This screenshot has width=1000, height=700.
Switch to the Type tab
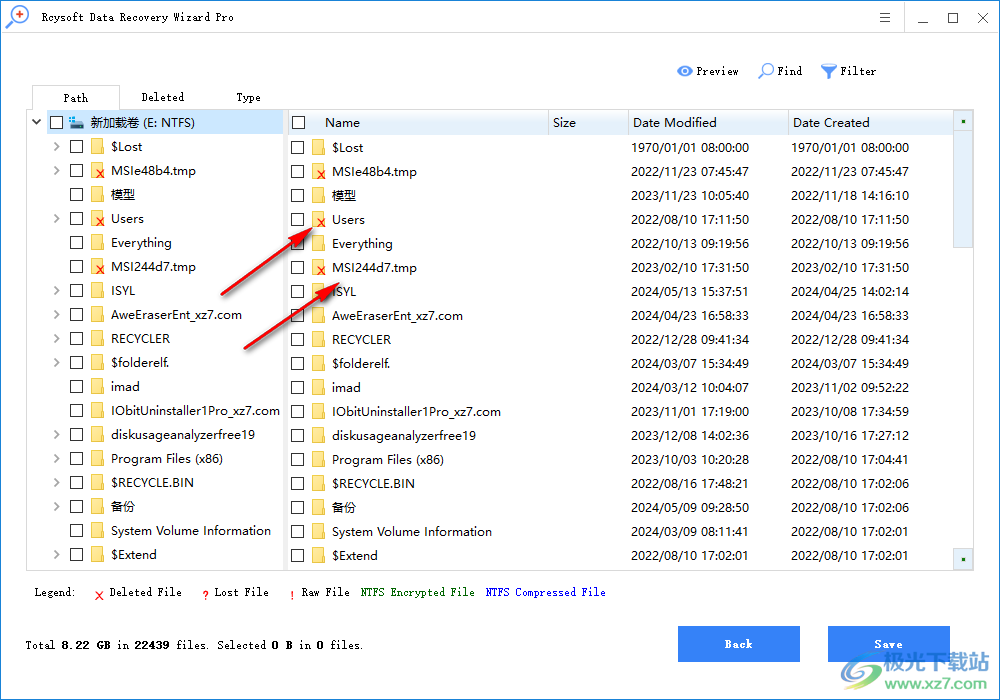248,97
